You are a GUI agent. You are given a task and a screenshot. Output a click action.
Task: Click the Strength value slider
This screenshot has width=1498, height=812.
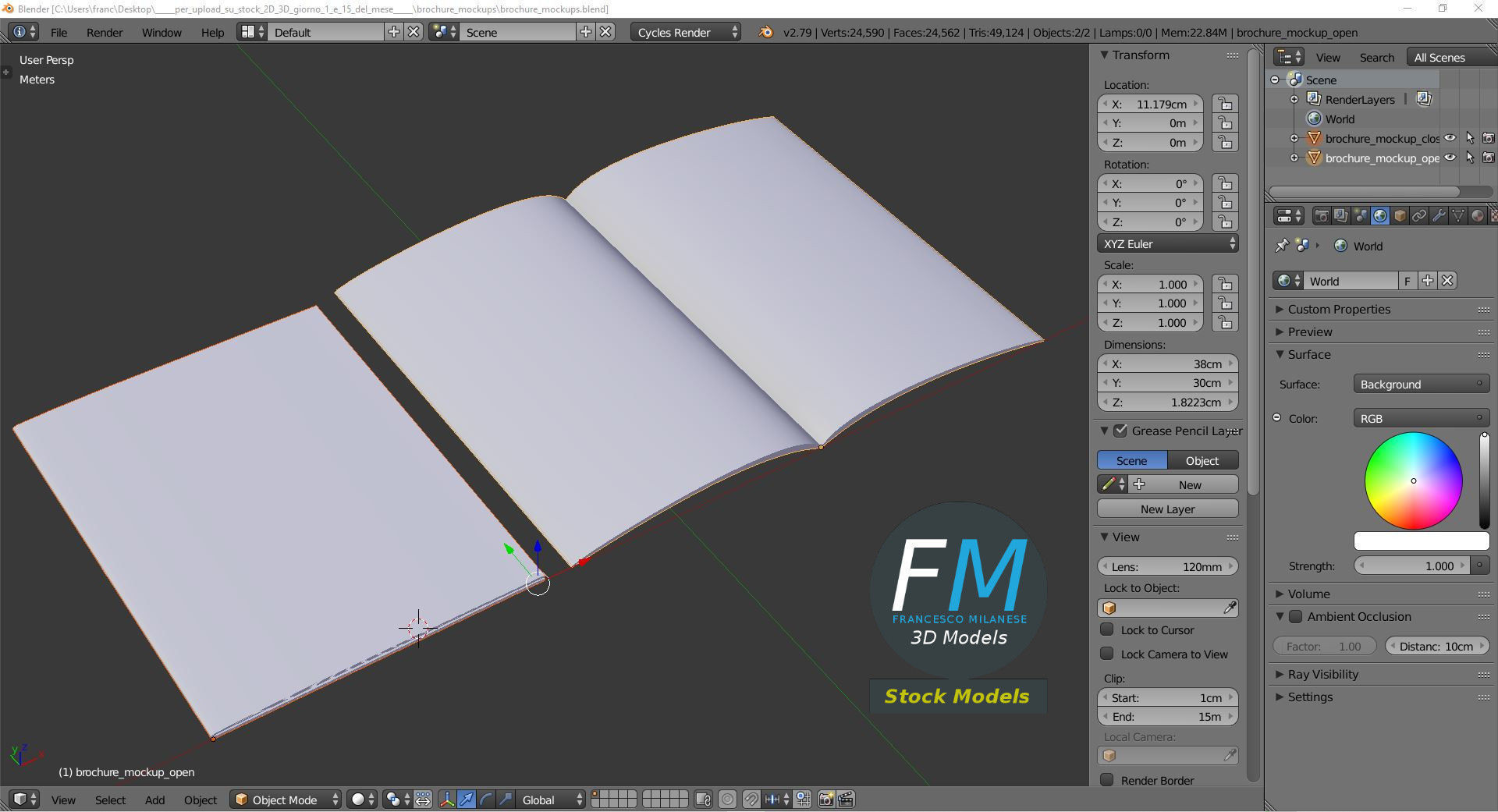point(1412,566)
